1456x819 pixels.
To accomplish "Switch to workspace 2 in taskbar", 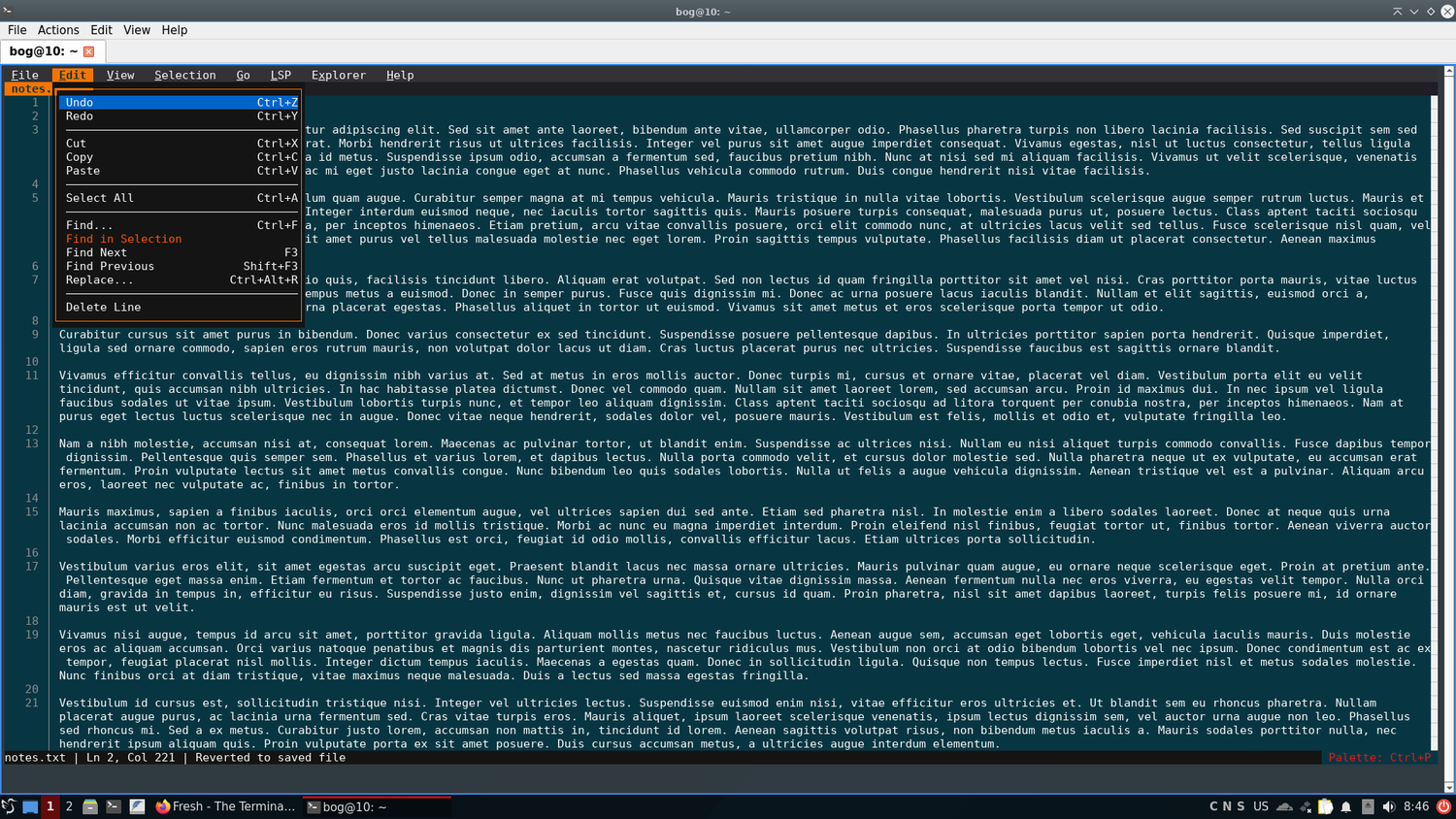I will pos(69,806).
